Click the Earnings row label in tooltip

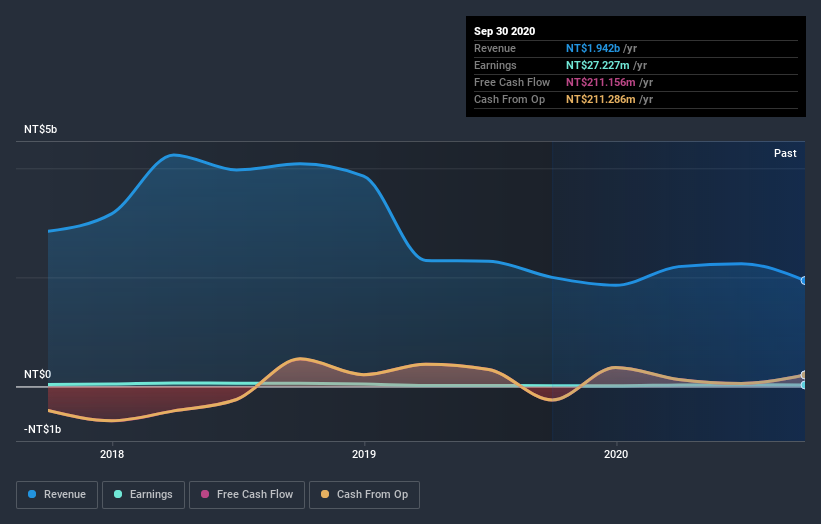point(495,65)
